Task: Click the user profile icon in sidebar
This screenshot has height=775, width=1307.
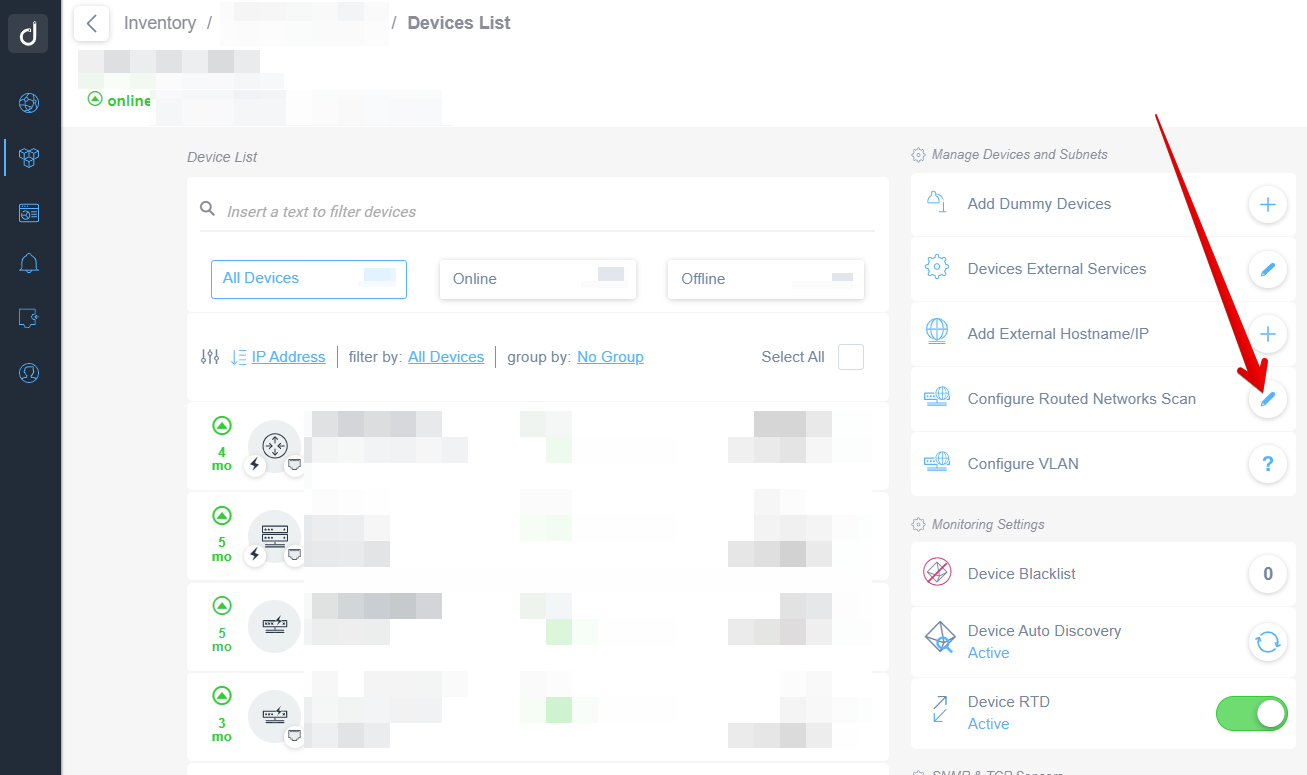Action: (29, 373)
